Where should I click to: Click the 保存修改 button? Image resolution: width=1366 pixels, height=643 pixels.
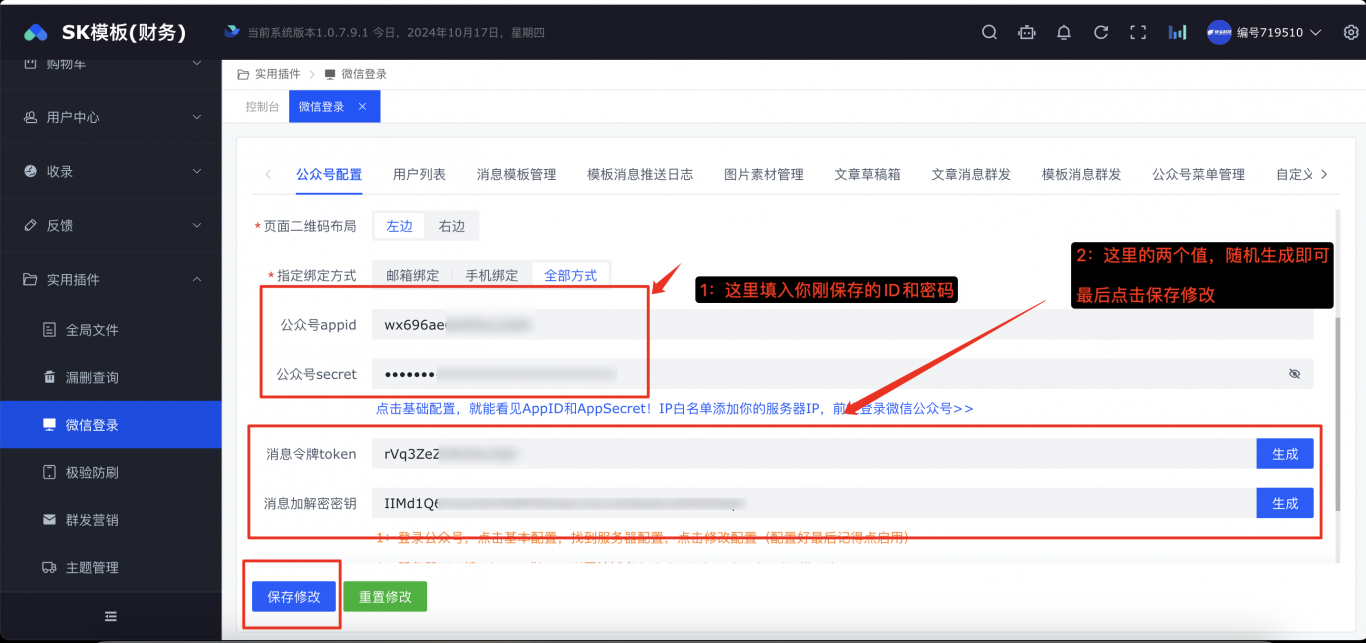coord(292,596)
